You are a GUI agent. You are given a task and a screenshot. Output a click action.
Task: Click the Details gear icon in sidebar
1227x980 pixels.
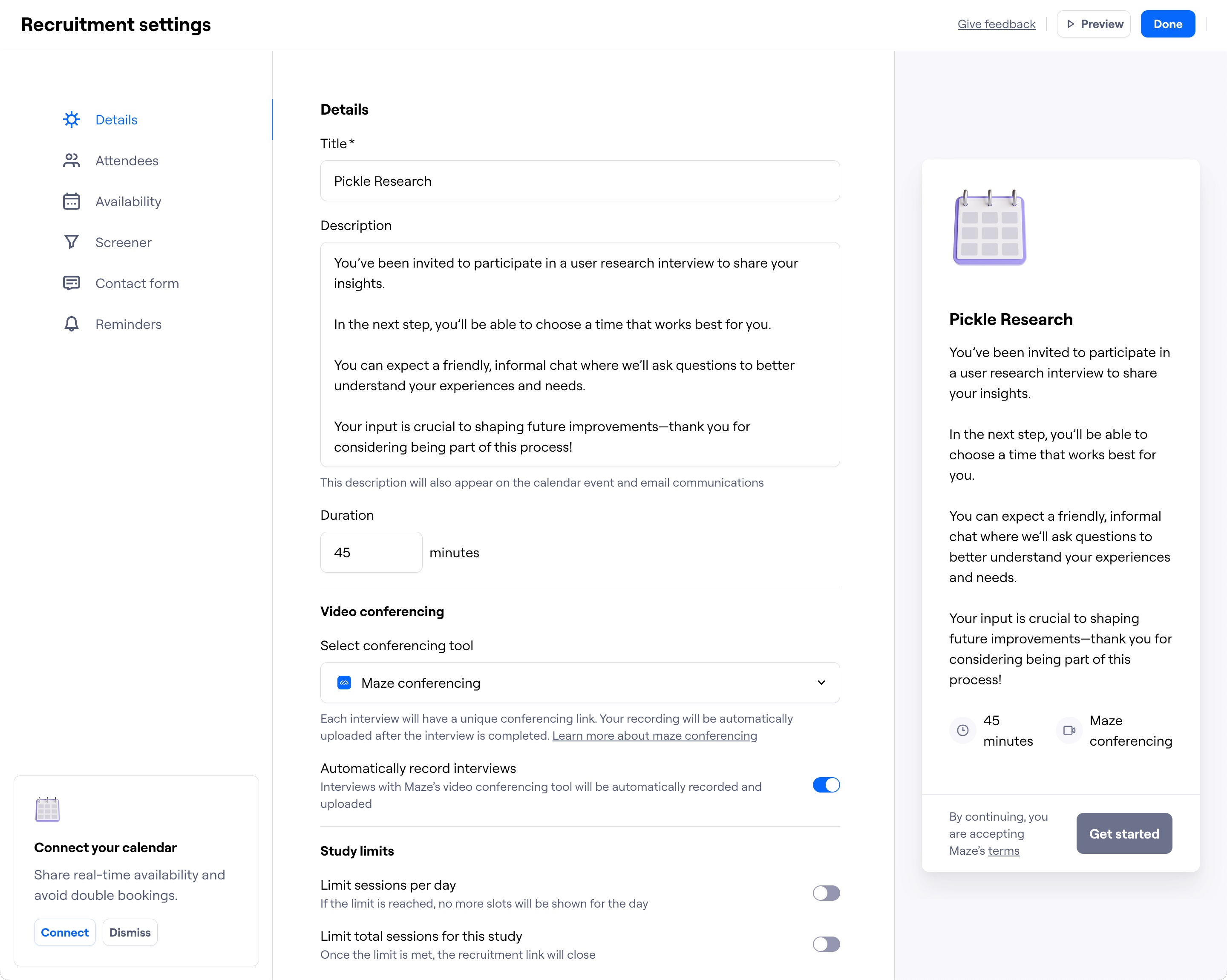71,119
